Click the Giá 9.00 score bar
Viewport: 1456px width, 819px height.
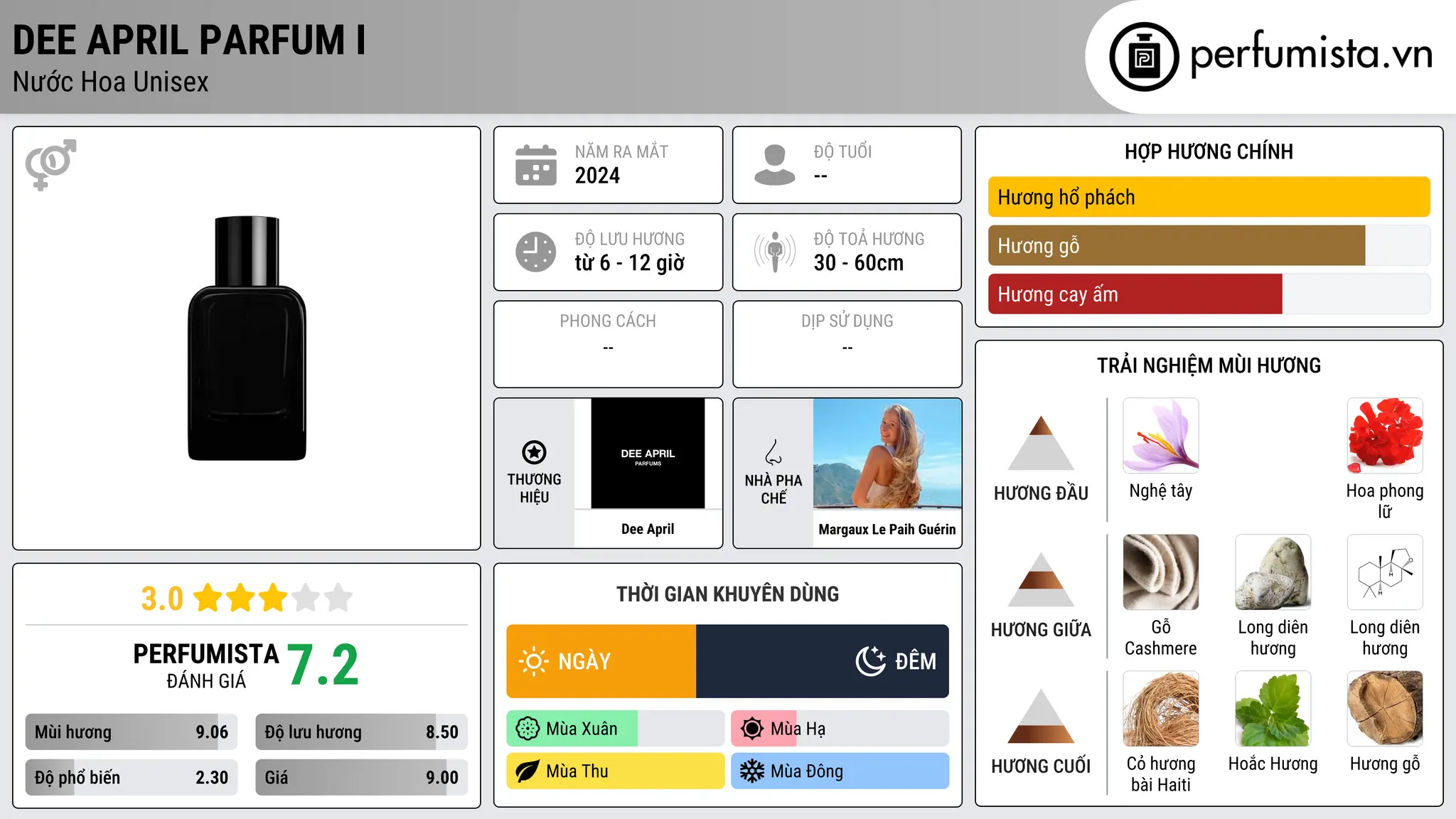[x=362, y=777]
